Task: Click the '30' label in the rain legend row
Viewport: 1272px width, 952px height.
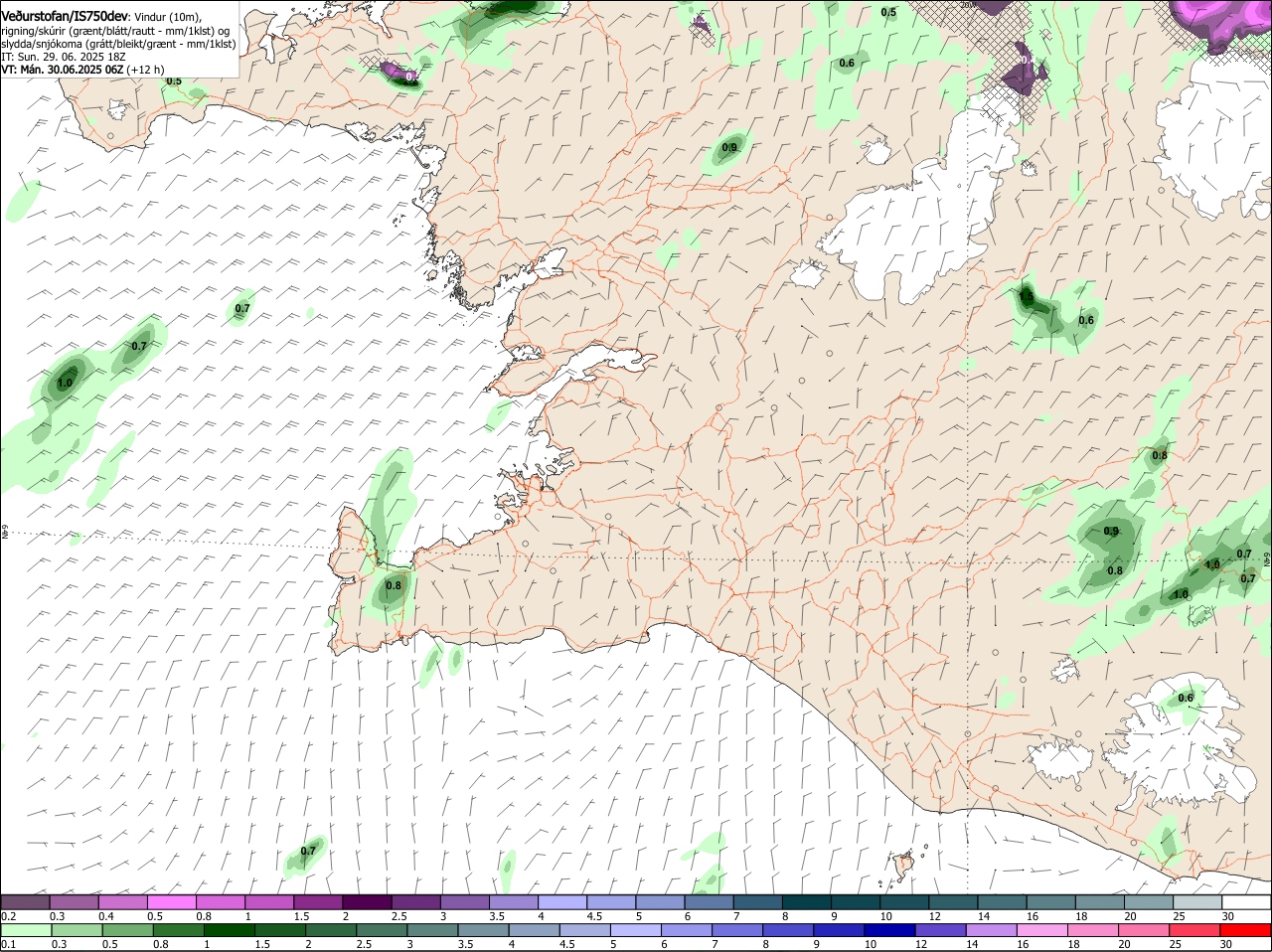Action: 1226,944
